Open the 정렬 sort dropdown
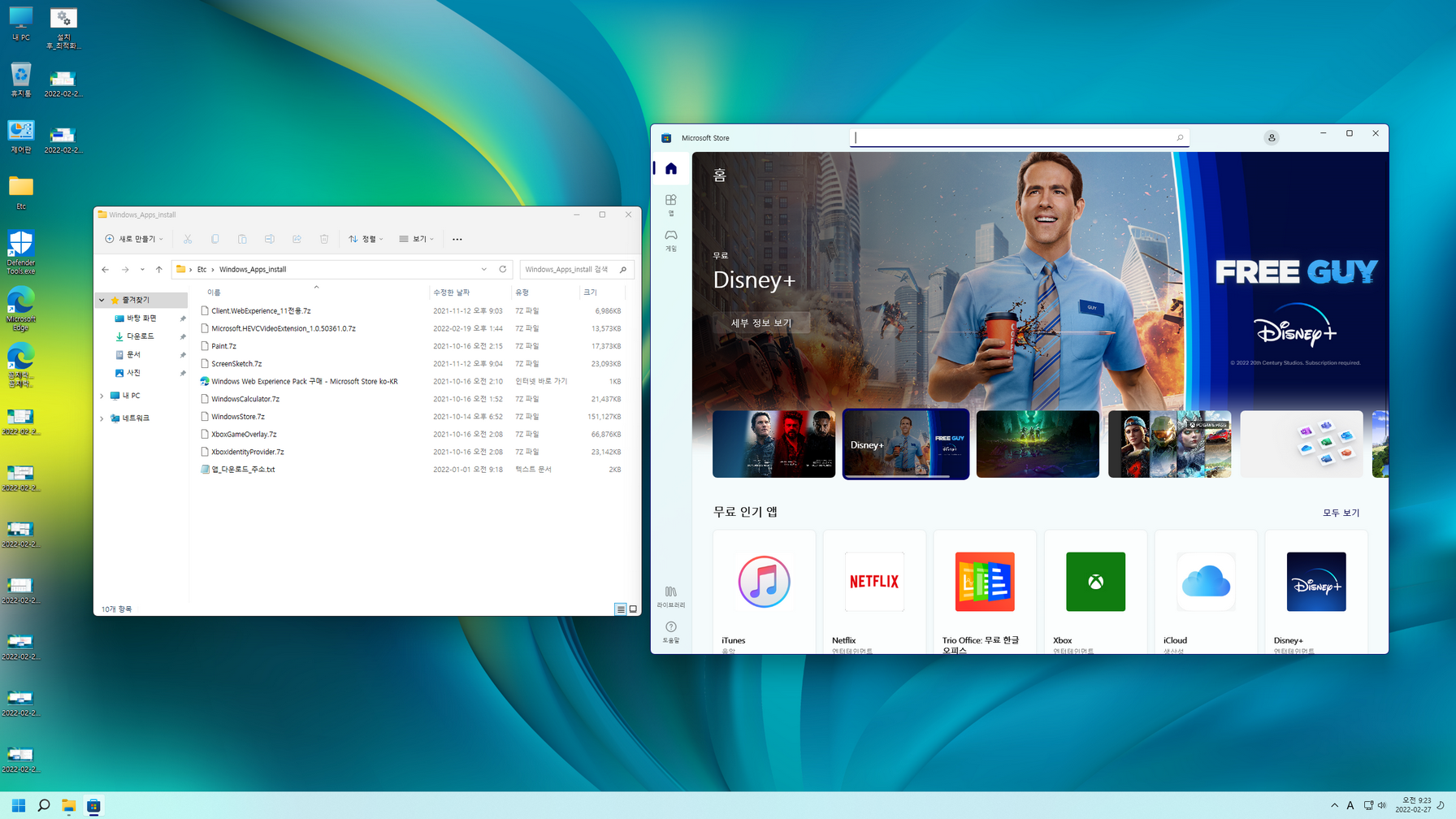The image size is (1456, 819). pos(366,239)
